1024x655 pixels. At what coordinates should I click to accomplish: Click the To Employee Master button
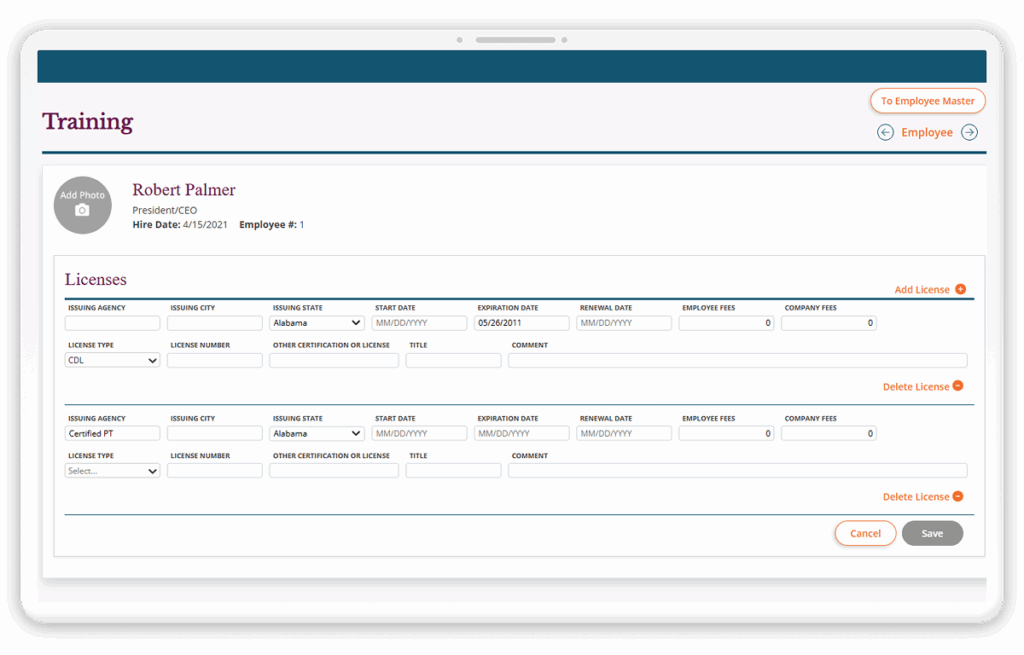point(927,100)
